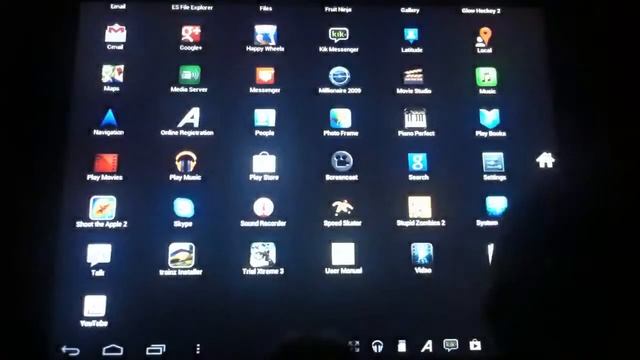Open the YouTube app

coord(95,306)
